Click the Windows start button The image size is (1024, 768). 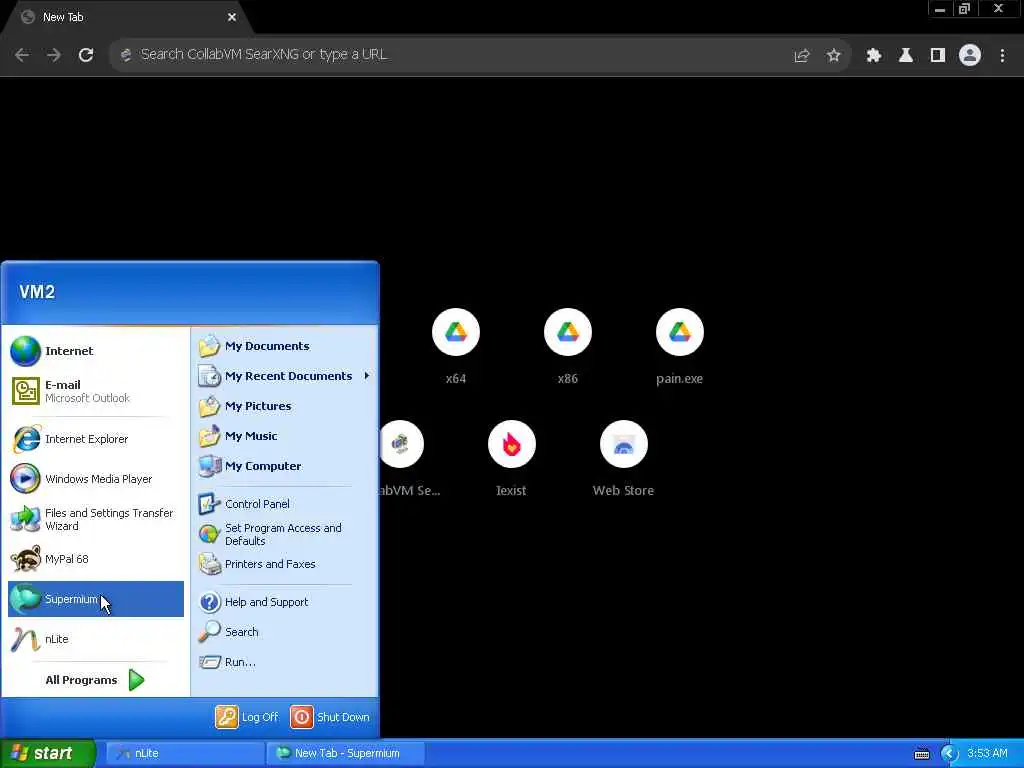(x=48, y=753)
